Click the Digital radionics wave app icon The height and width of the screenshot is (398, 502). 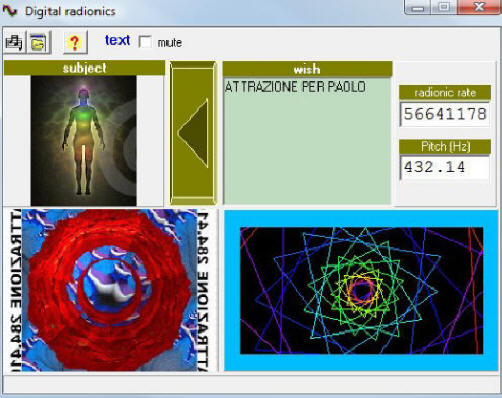[x=10, y=11]
